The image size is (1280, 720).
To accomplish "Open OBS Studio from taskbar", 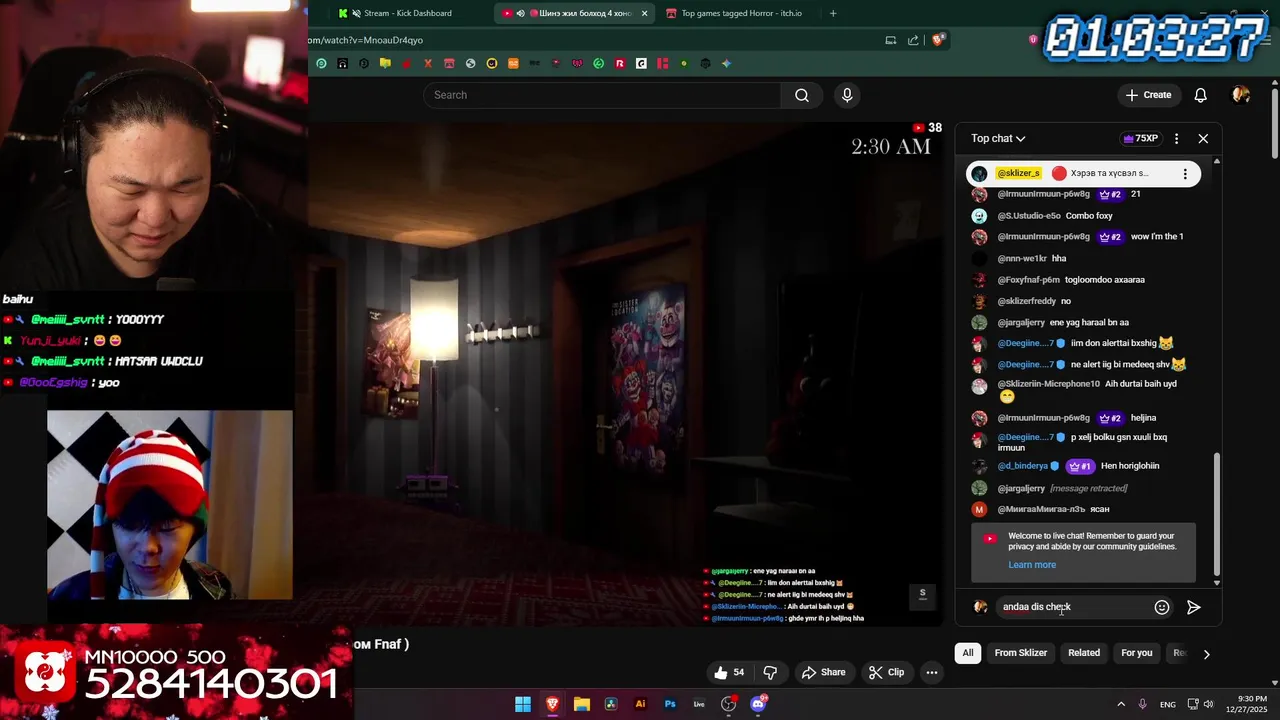I will pos(728,704).
